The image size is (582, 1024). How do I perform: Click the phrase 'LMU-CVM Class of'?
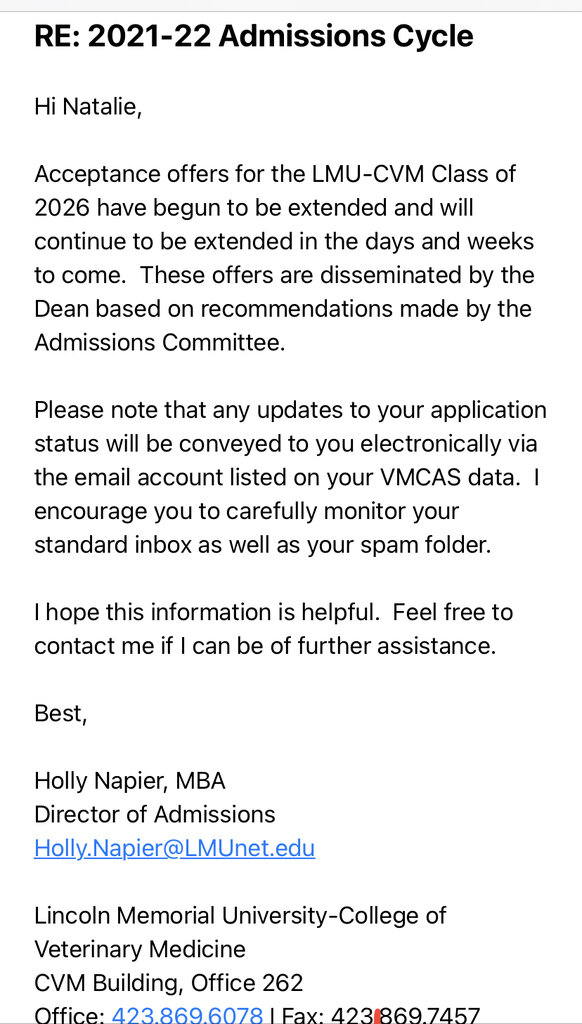412,174
